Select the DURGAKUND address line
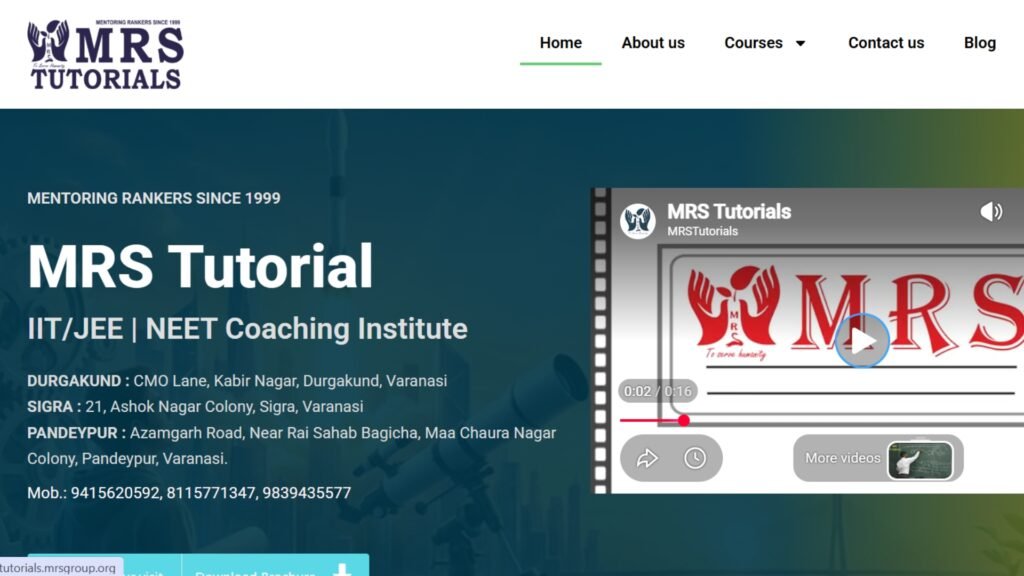 pos(237,381)
